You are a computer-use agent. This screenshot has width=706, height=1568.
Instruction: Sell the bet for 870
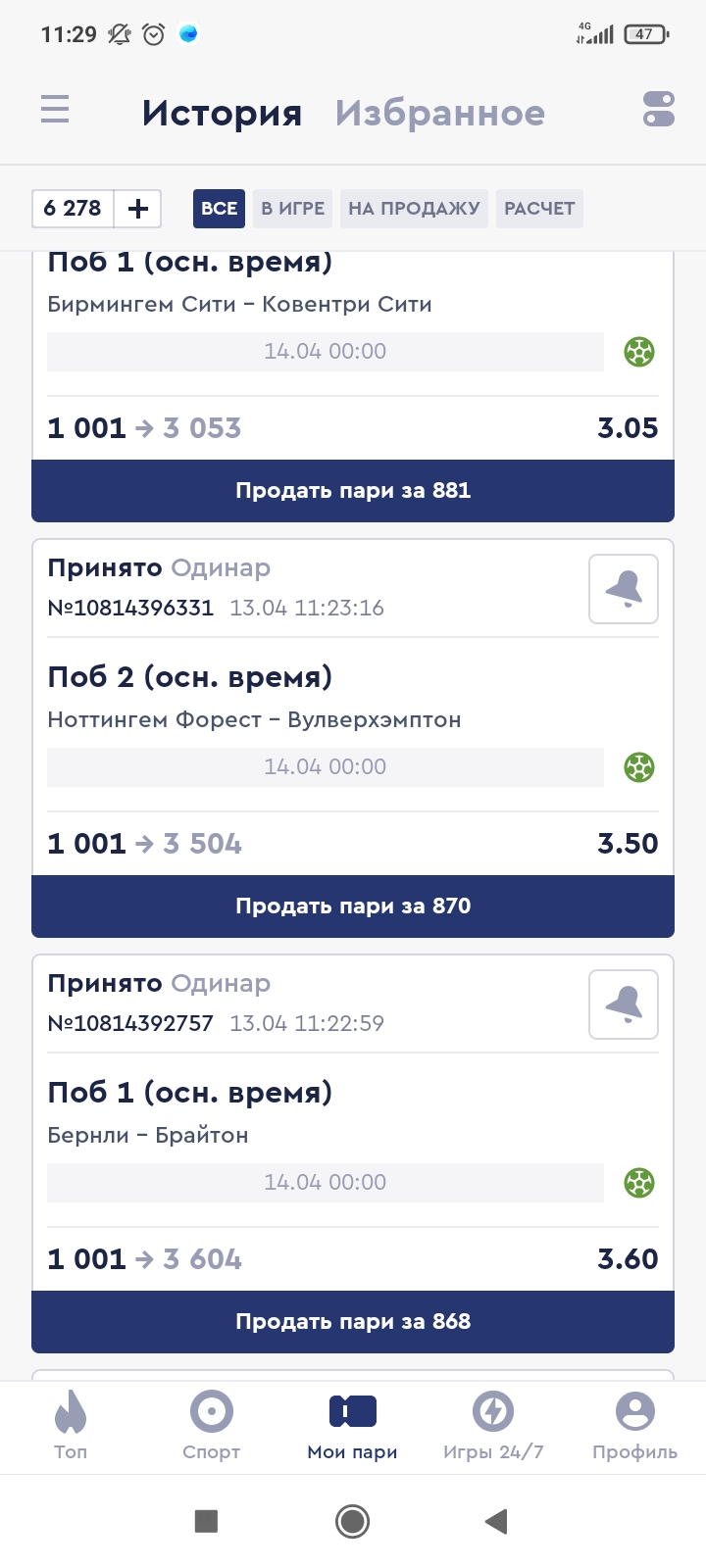pos(353,906)
